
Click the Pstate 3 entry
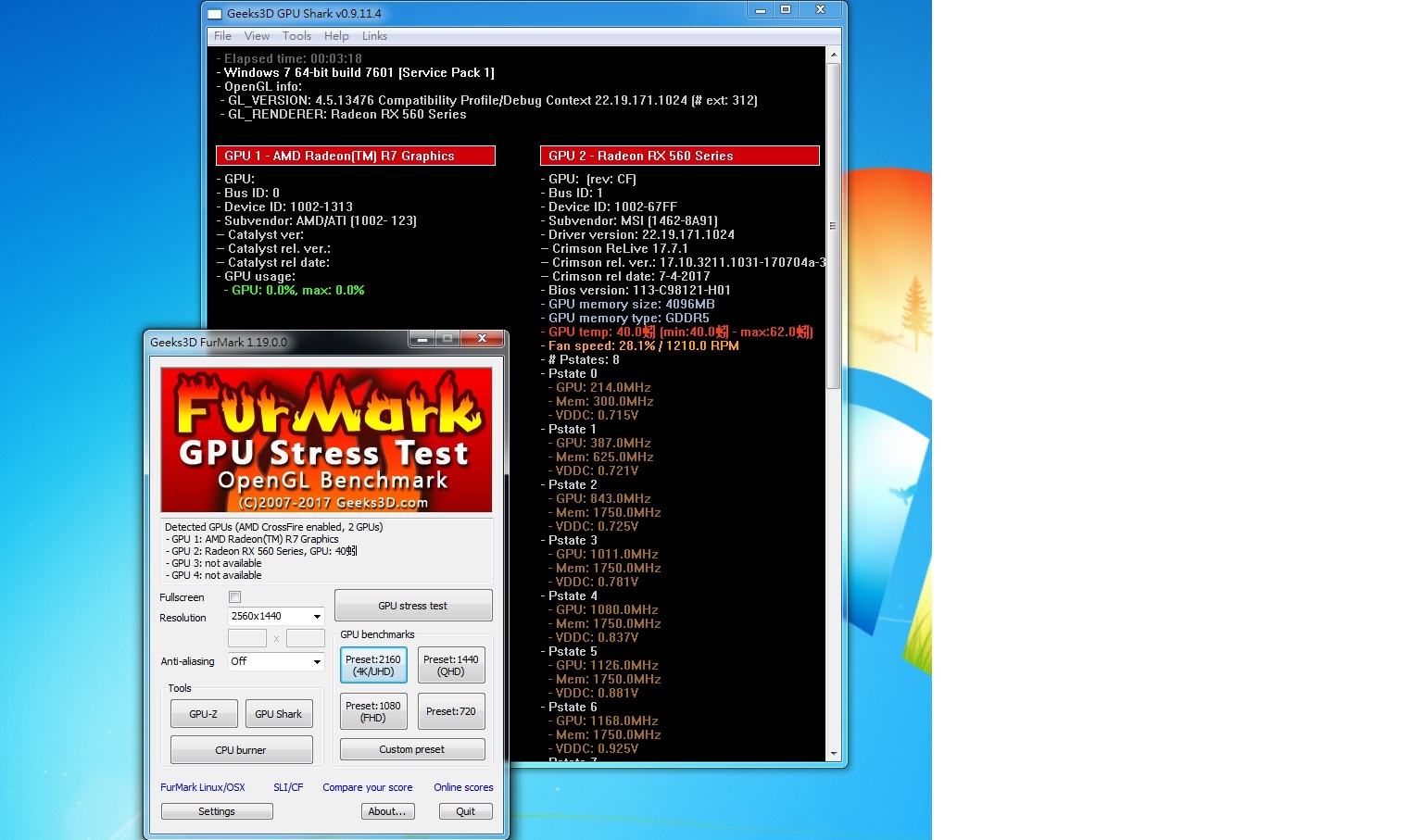click(570, 540)
